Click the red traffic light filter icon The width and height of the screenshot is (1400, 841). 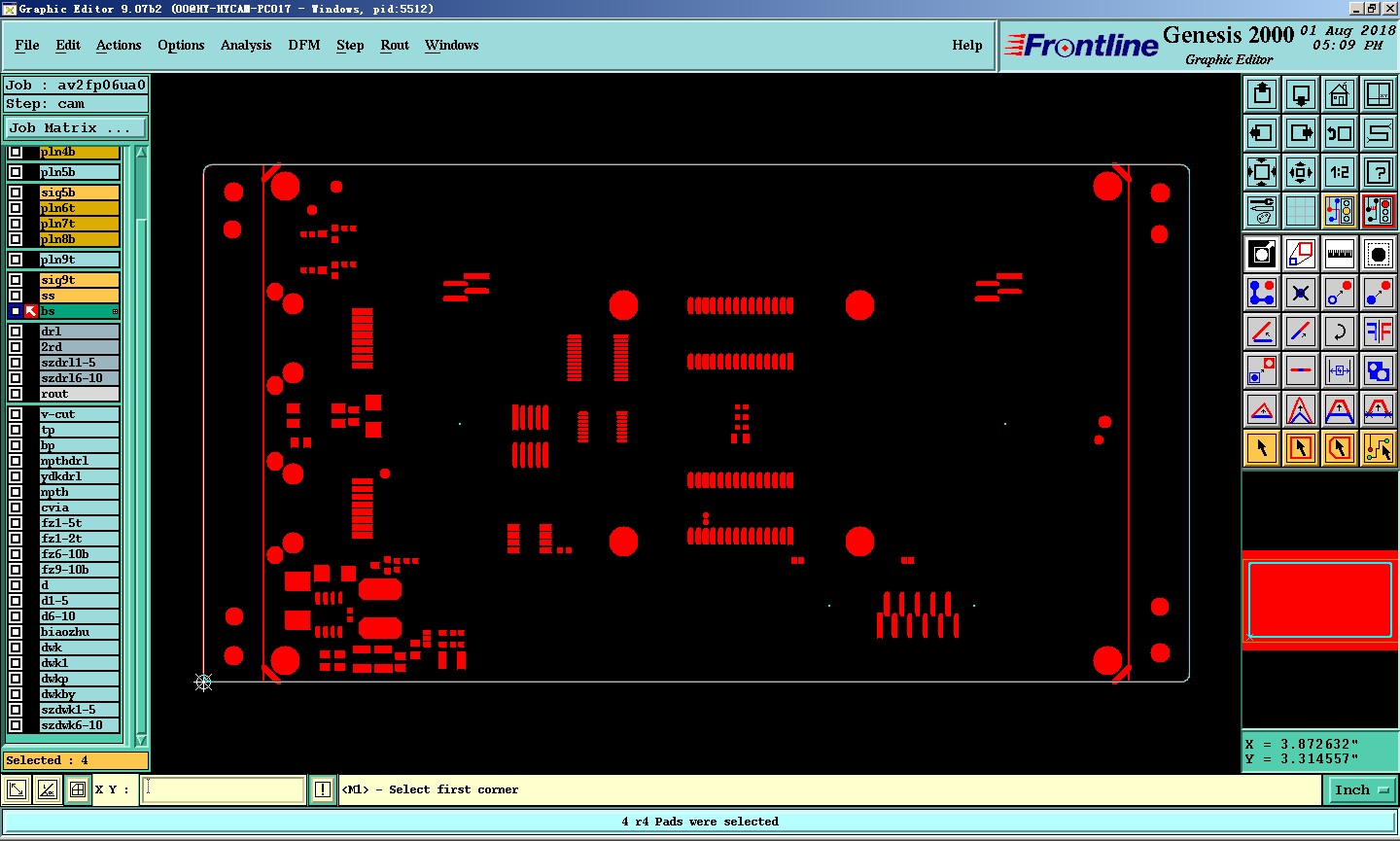pyautogui.click(x=1379, y=210)
